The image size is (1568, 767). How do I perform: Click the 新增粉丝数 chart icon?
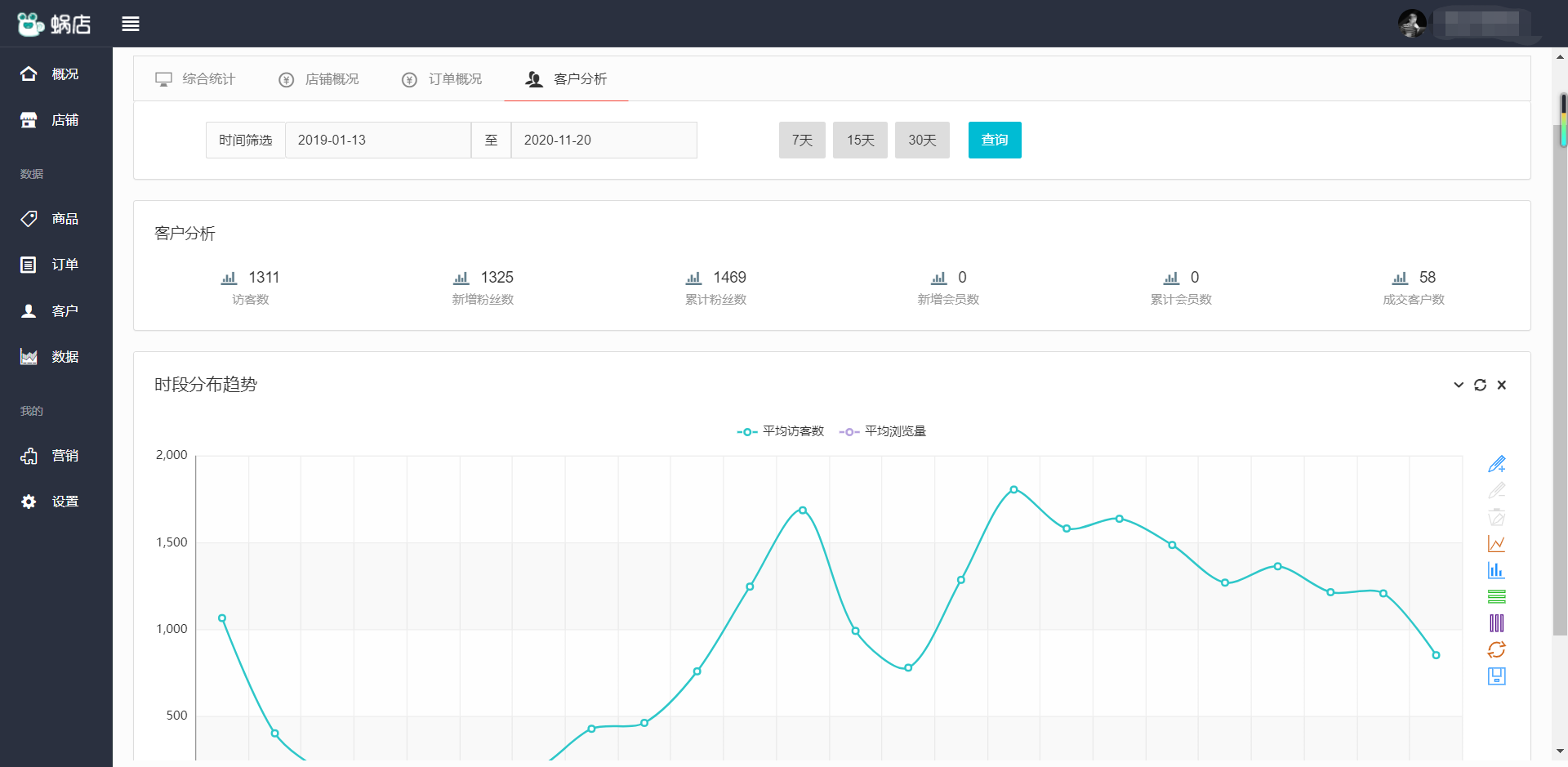point(461,279)
